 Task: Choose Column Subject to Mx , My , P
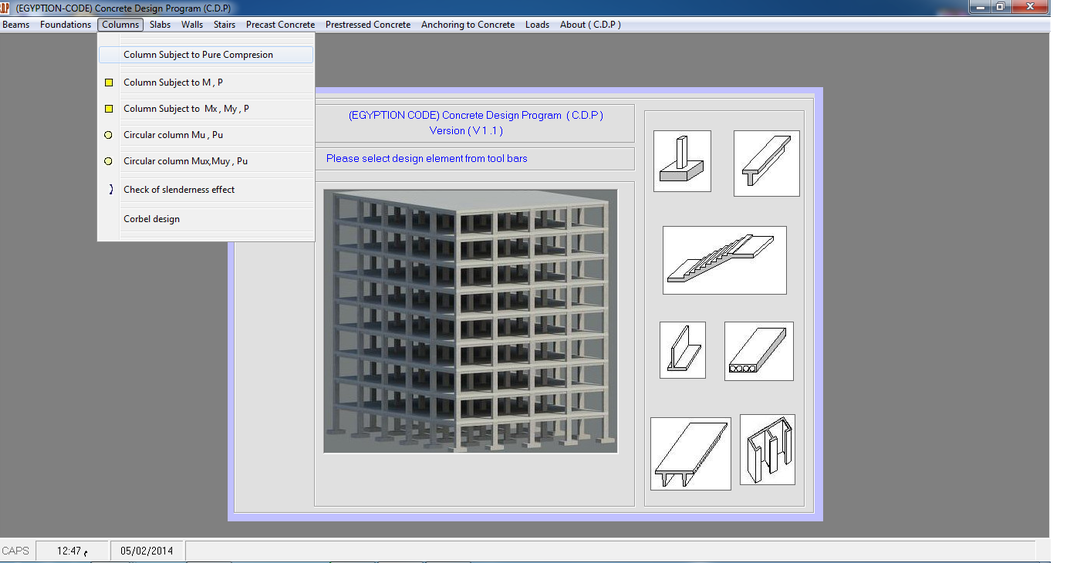pos(206,109)
